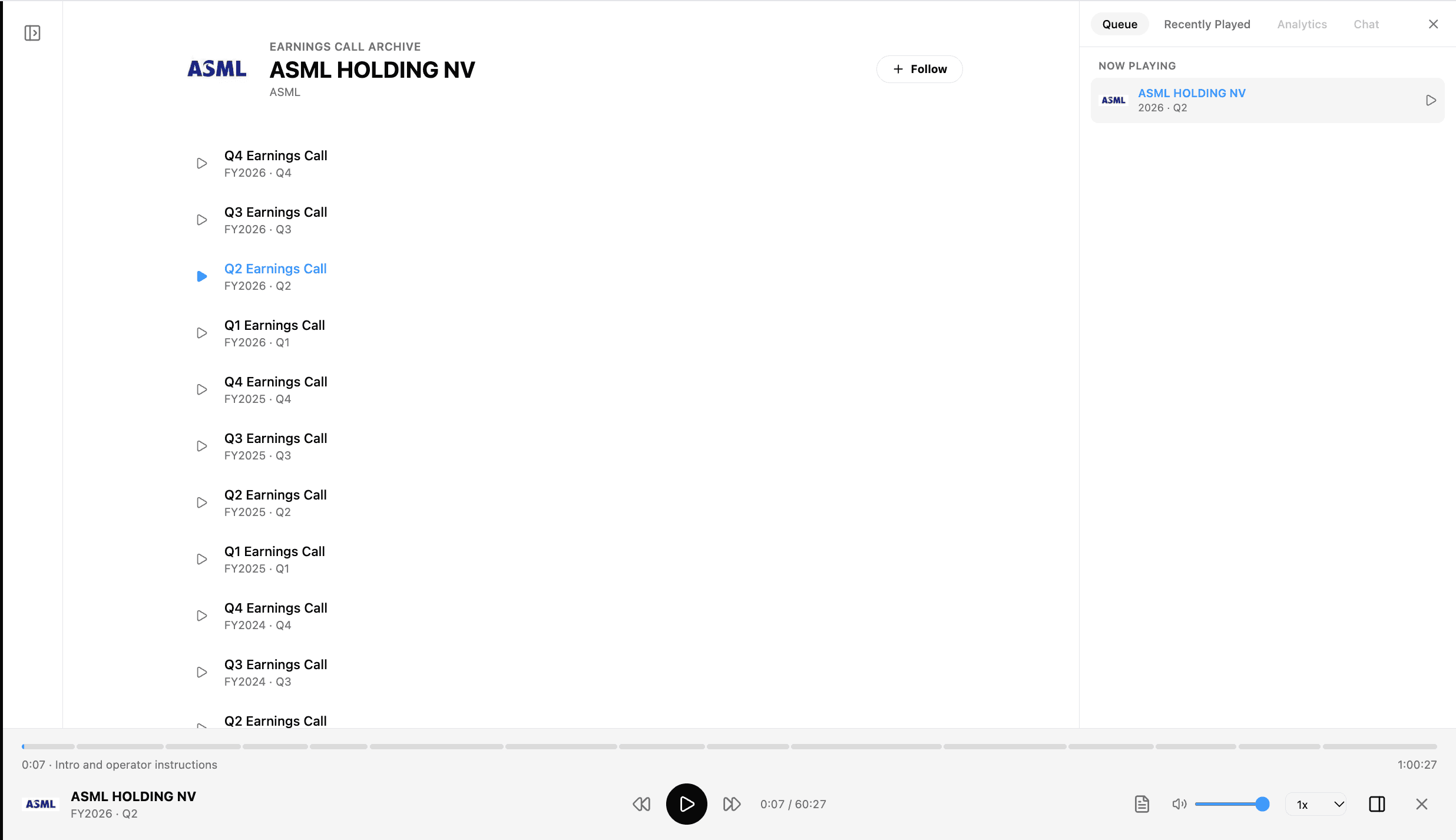The image size is (1456, 840).
Task: Play the queued ASML 2026 Q2 item
Action: pyautogui.click(x=1431, y=100)
